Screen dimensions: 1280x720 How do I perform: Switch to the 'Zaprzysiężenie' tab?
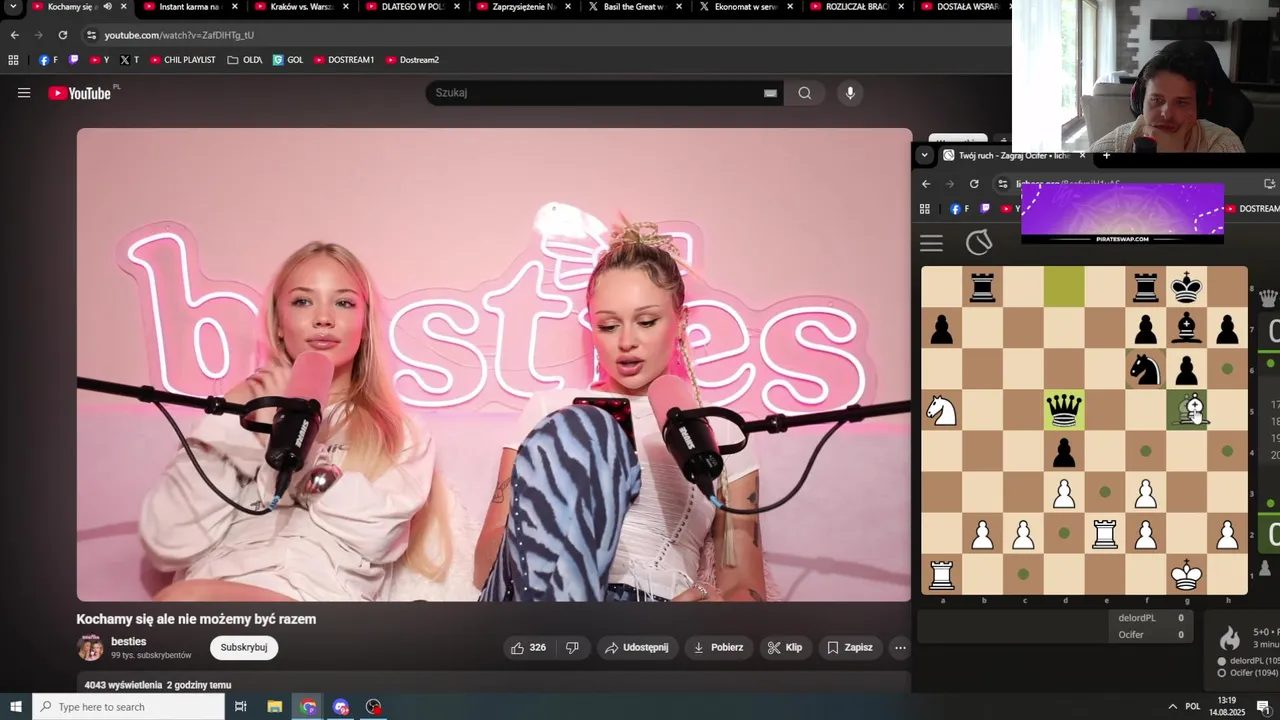522,7
